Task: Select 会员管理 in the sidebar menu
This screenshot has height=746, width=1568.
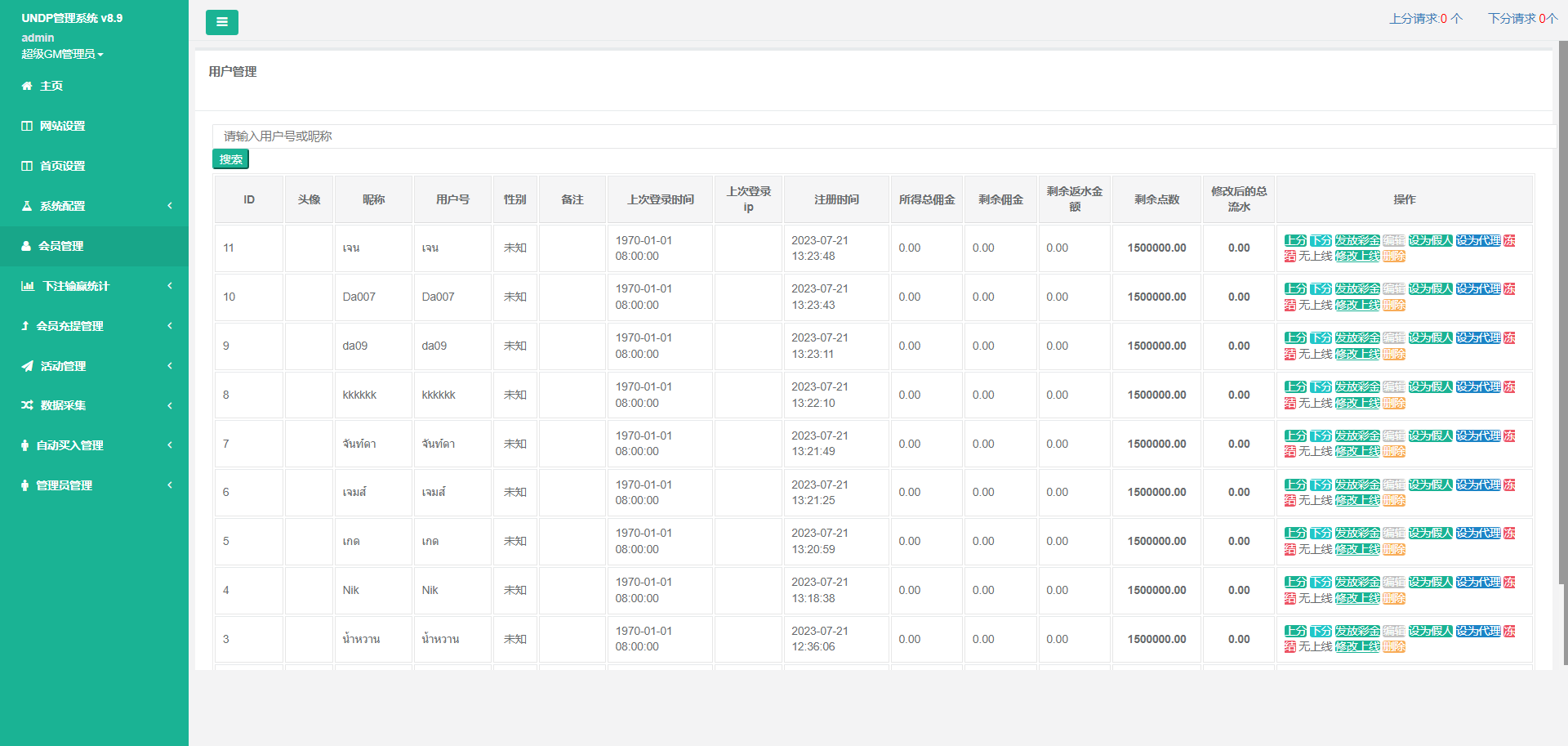Action: coord(61,246)
